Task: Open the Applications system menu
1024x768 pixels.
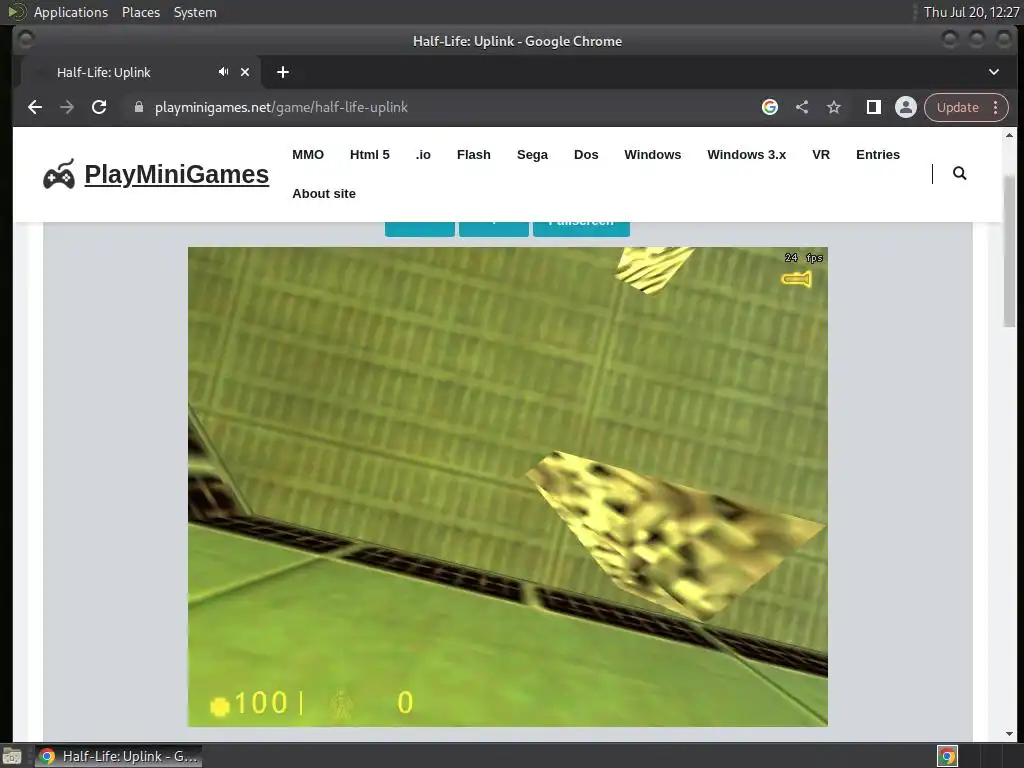Action: point(71,12)
